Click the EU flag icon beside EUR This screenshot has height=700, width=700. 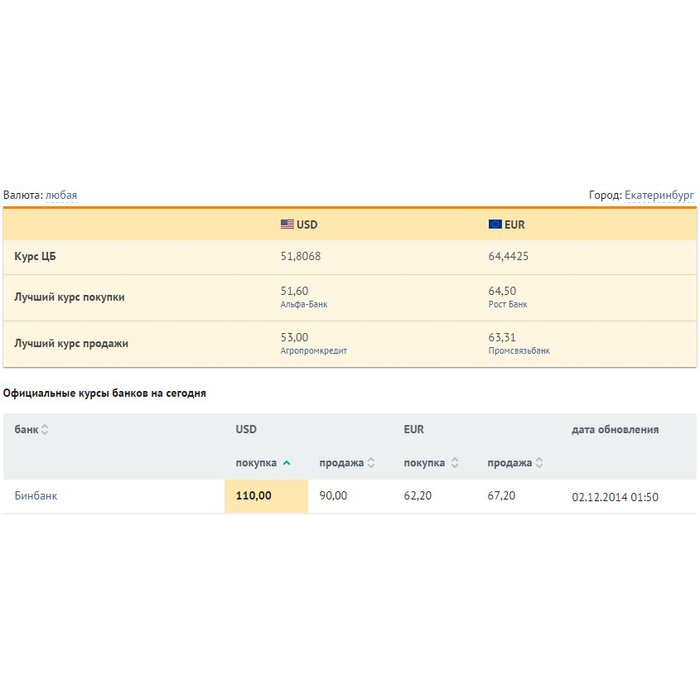pyautogui.click(x=495, y=225)
